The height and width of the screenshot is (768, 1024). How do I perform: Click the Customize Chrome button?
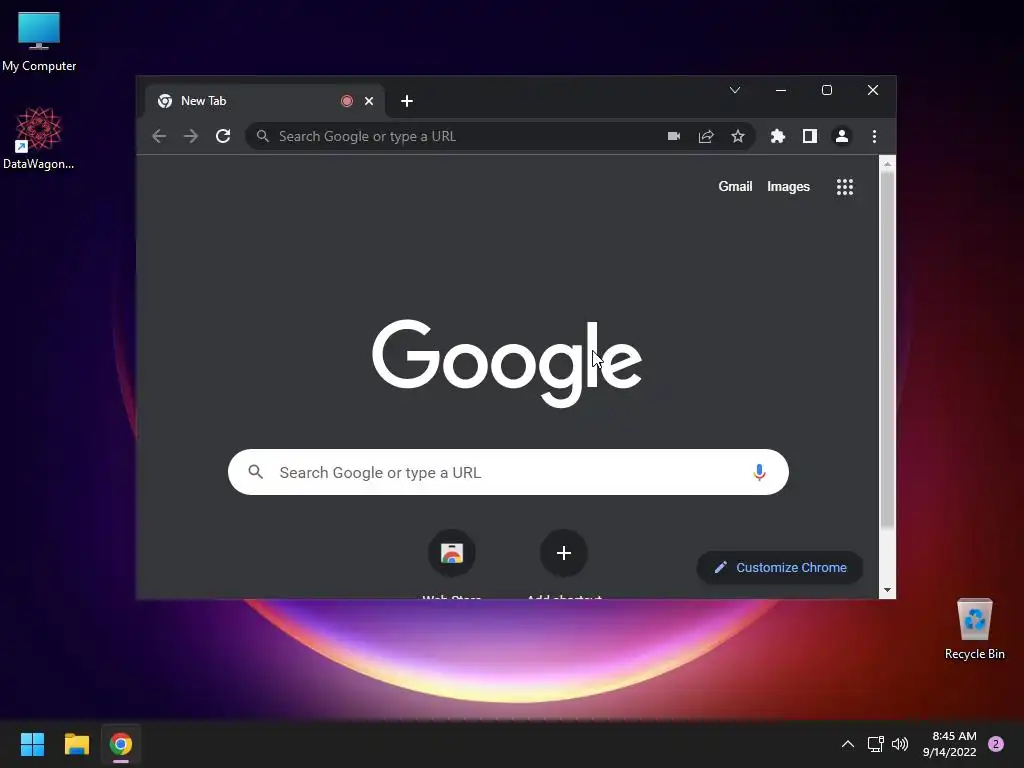tap(780, 568)
